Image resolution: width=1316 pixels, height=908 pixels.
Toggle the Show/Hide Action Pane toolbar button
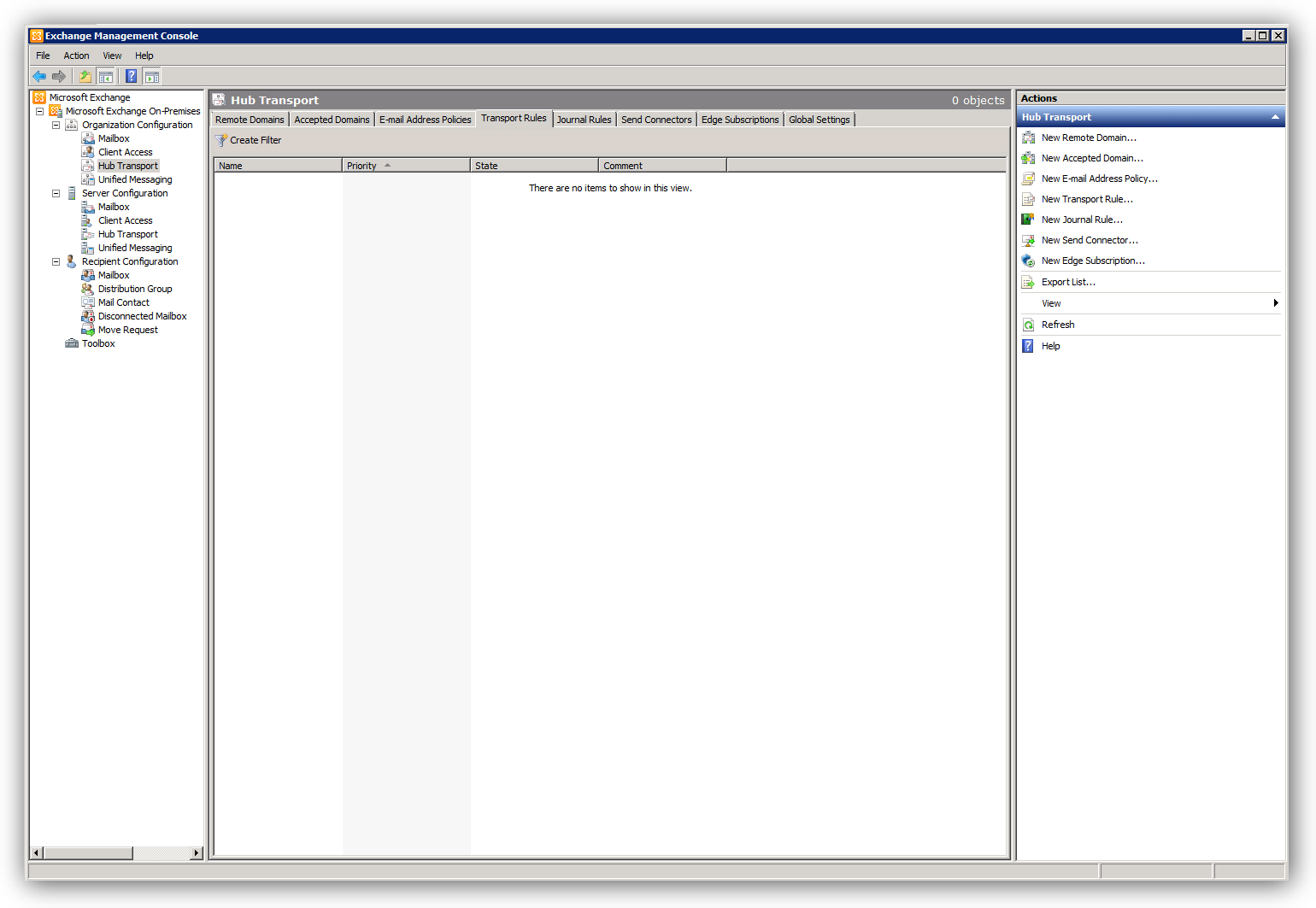point(152,76)
